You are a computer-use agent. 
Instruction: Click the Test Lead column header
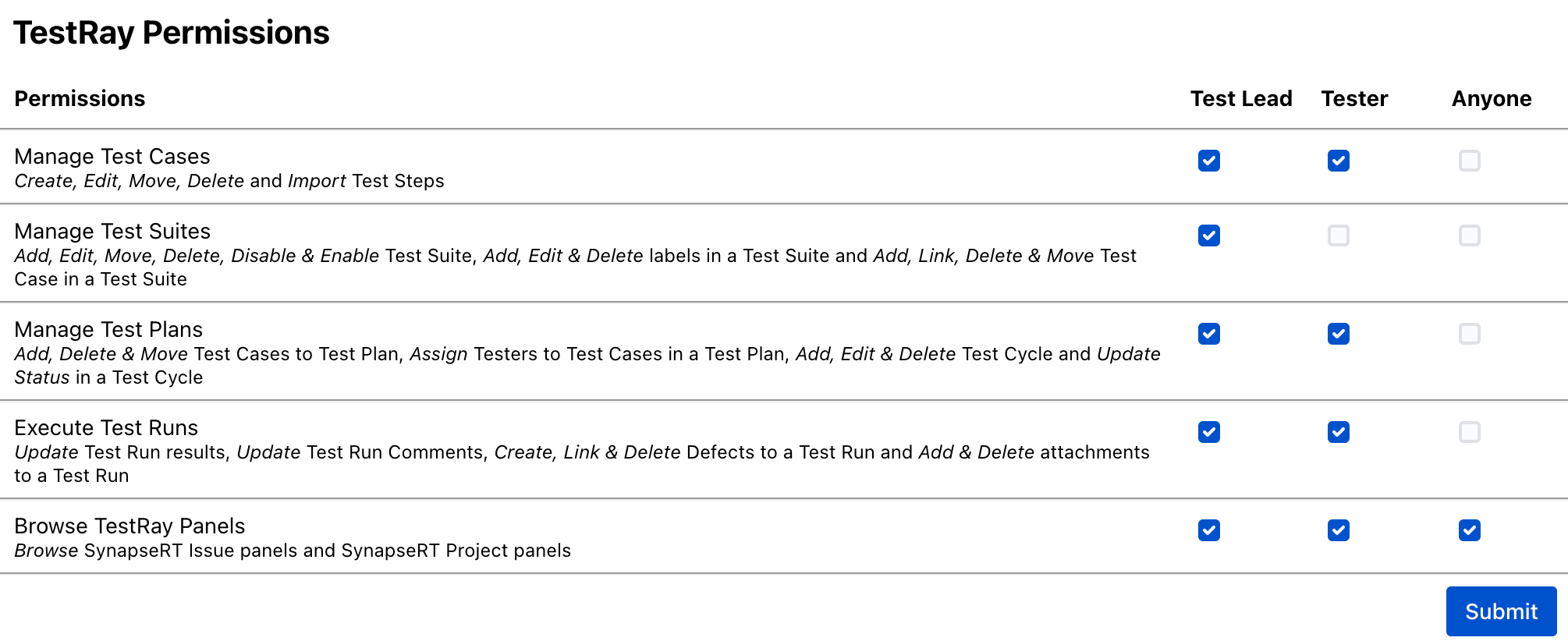pyautogui.click(x=1241, y=99)
